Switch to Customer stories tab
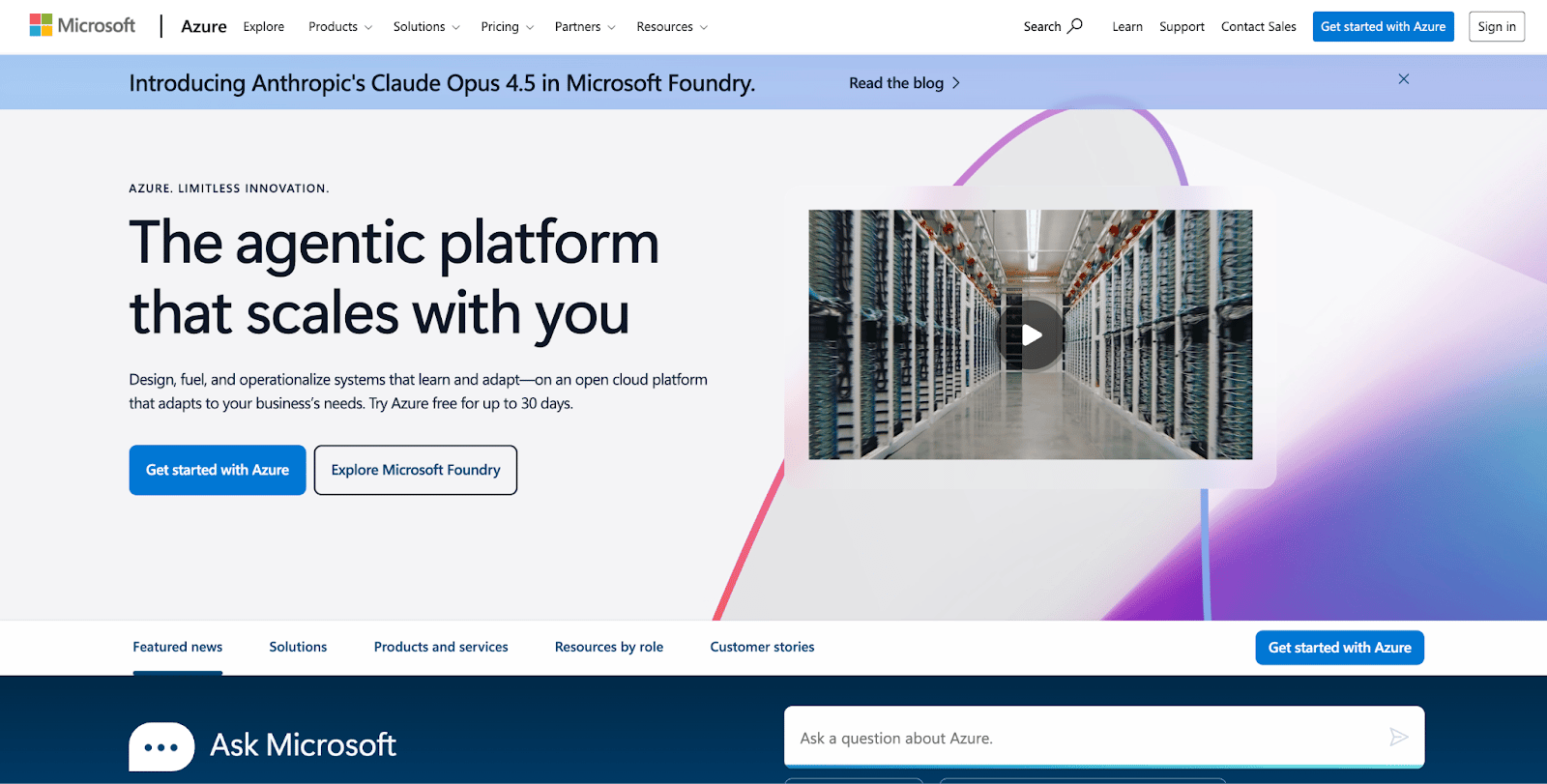This screenshot has width=1547, height=784. pos(762,647)
